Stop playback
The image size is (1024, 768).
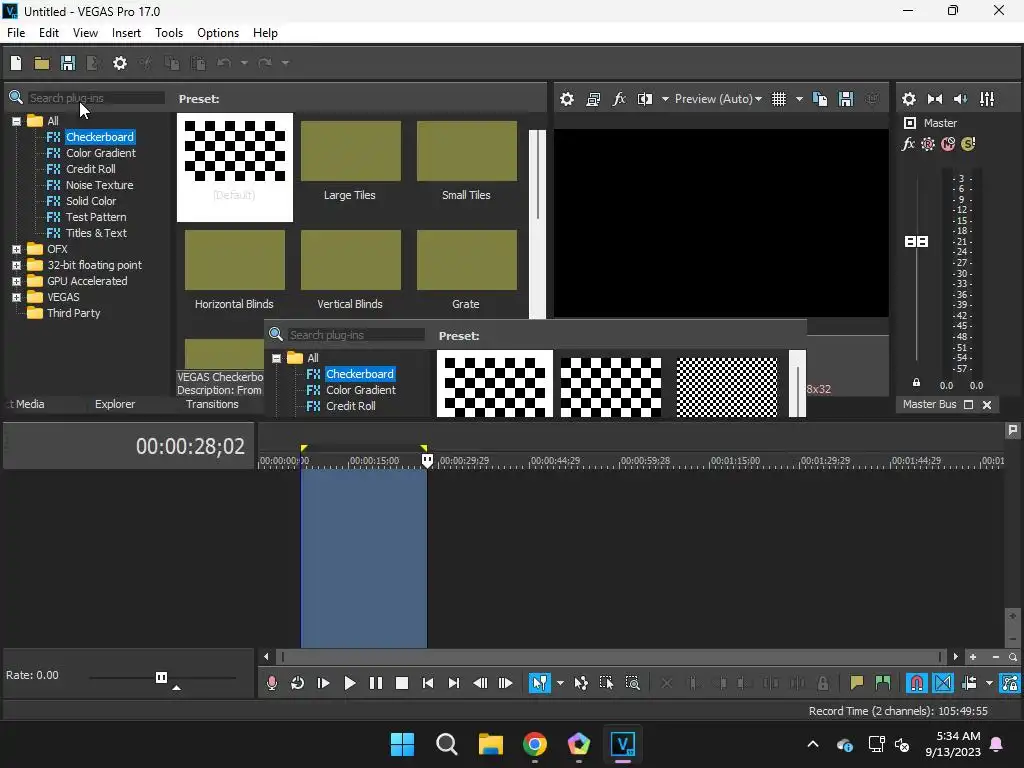(402, 683)
